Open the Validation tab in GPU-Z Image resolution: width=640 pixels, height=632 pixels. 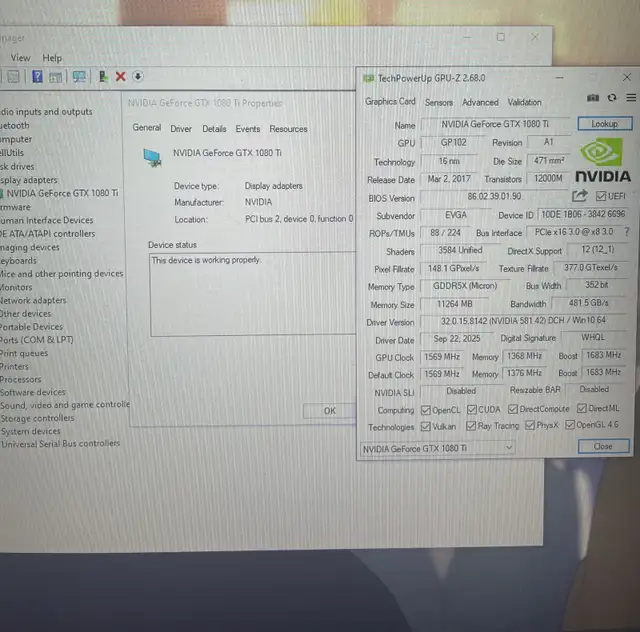coord(524,102)
